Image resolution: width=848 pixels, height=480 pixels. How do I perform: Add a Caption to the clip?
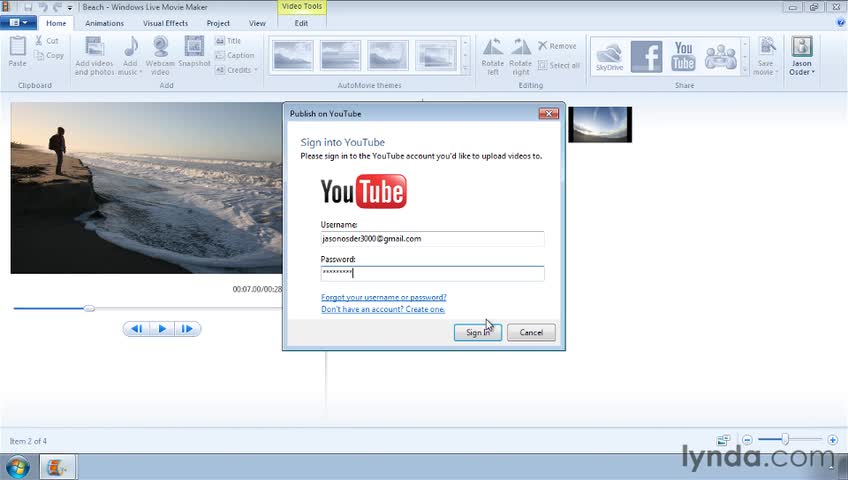coord(235,55)
